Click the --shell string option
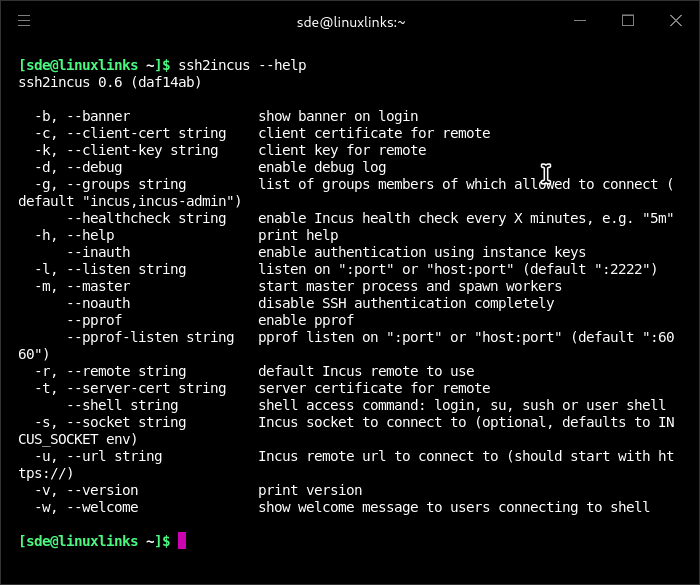The height and width of the screenshot is (585, 700). point(122,405)
